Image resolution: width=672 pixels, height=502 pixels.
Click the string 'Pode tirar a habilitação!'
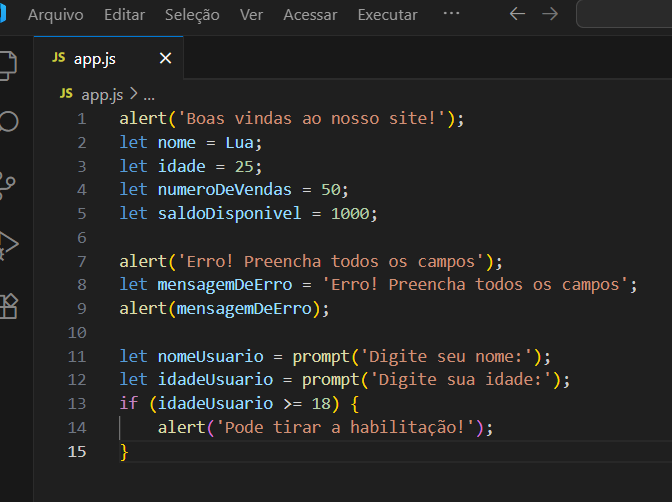point(345,428)
